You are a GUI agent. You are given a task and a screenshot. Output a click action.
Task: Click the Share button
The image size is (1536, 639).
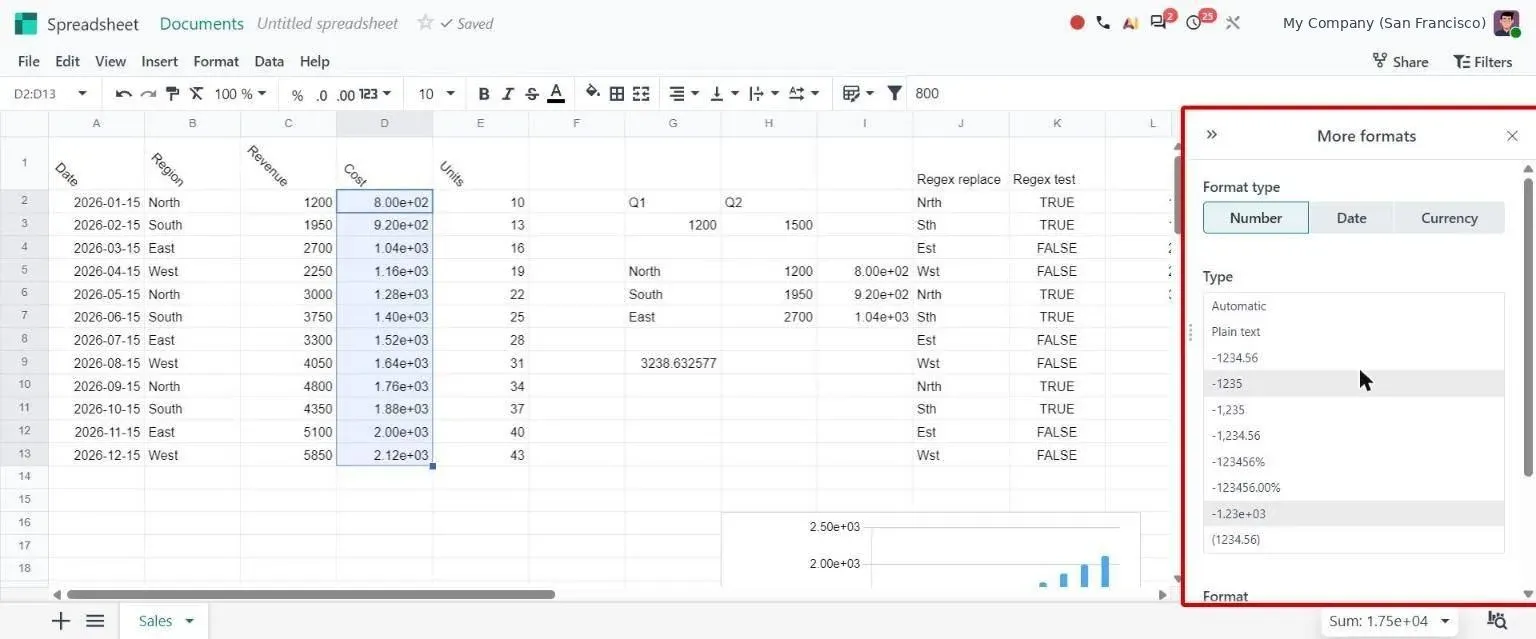pos(1400,61)
